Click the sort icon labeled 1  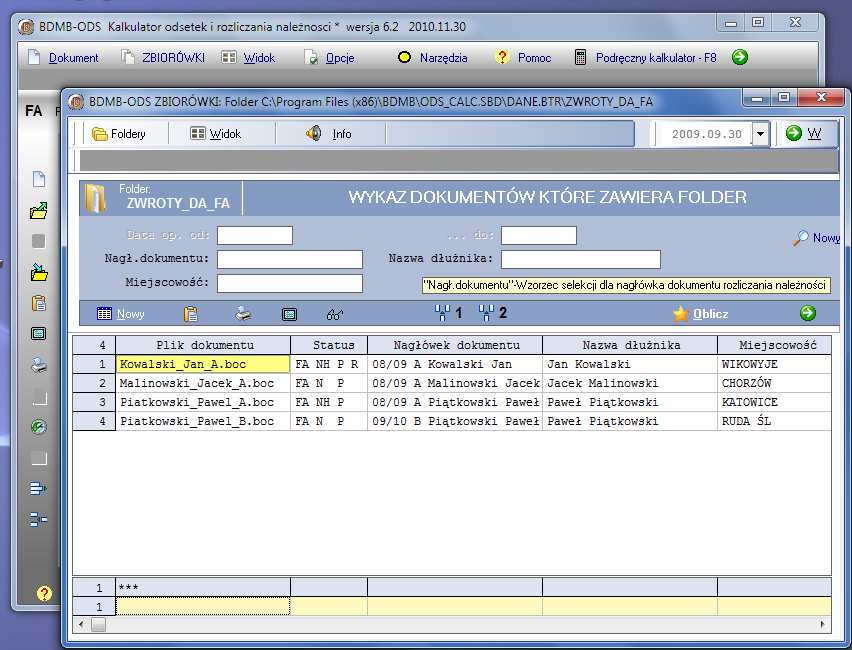tap(449, 313)
